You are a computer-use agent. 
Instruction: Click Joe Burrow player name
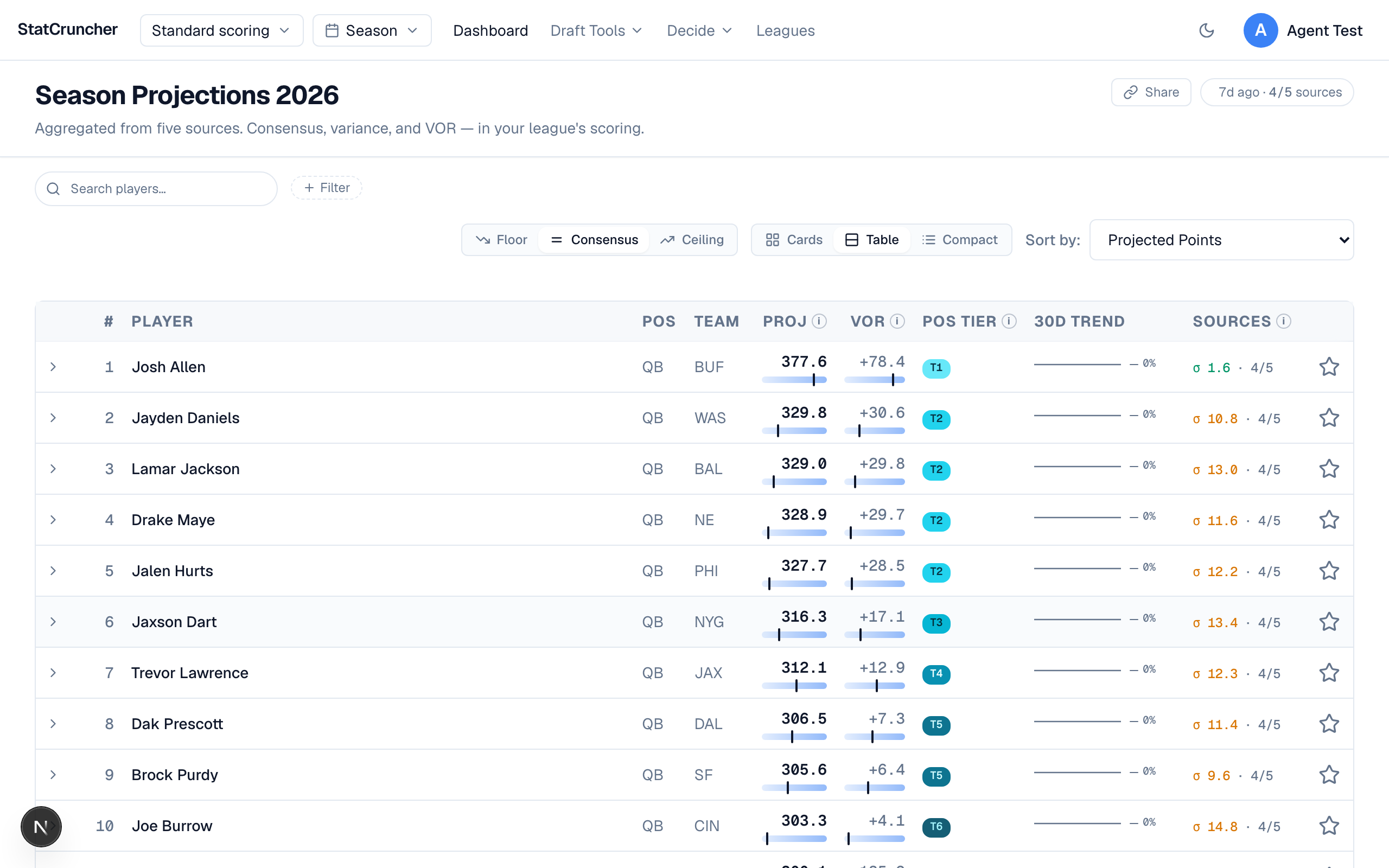pos(172,826)
